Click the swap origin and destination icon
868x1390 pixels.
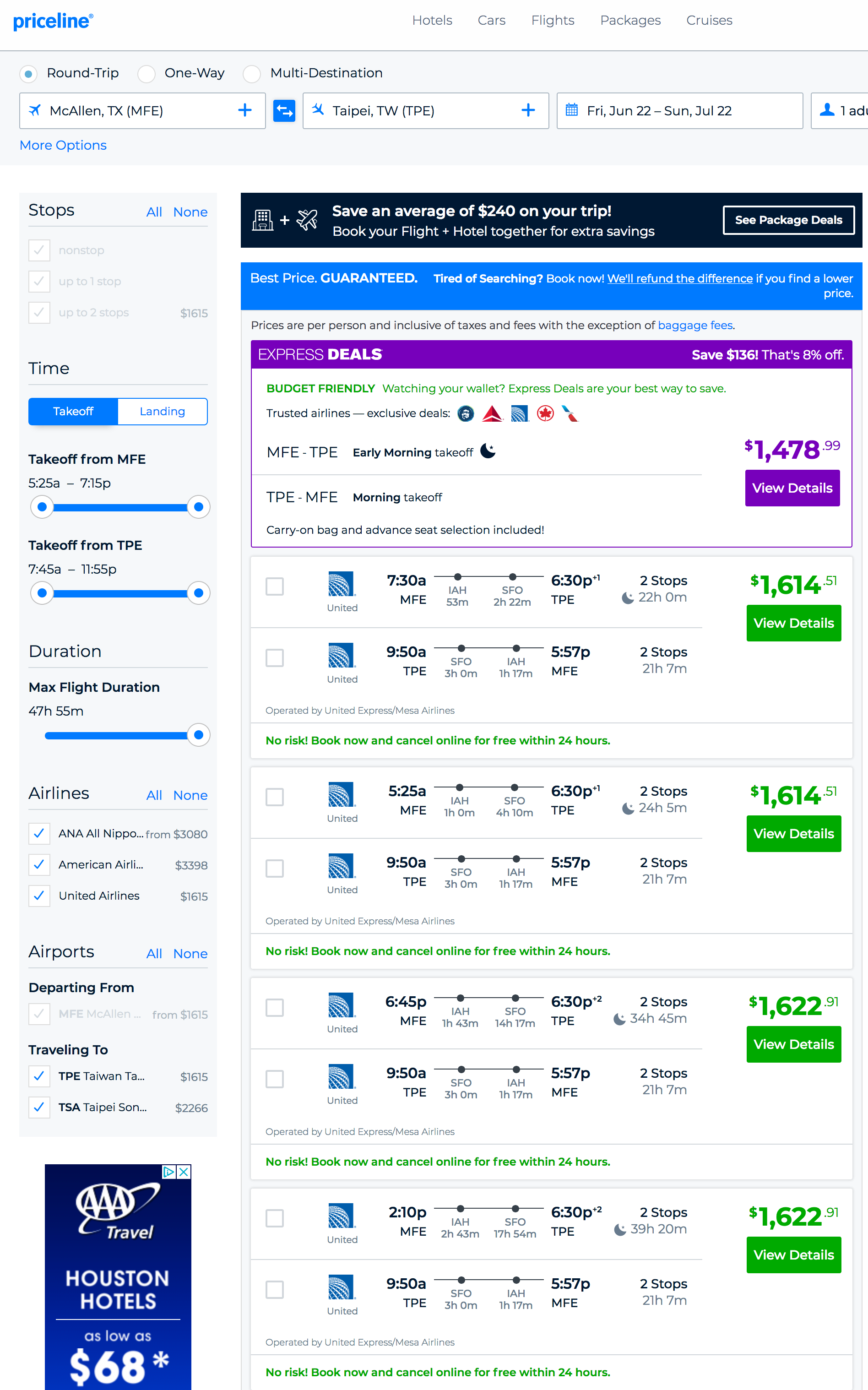[284, 110]
